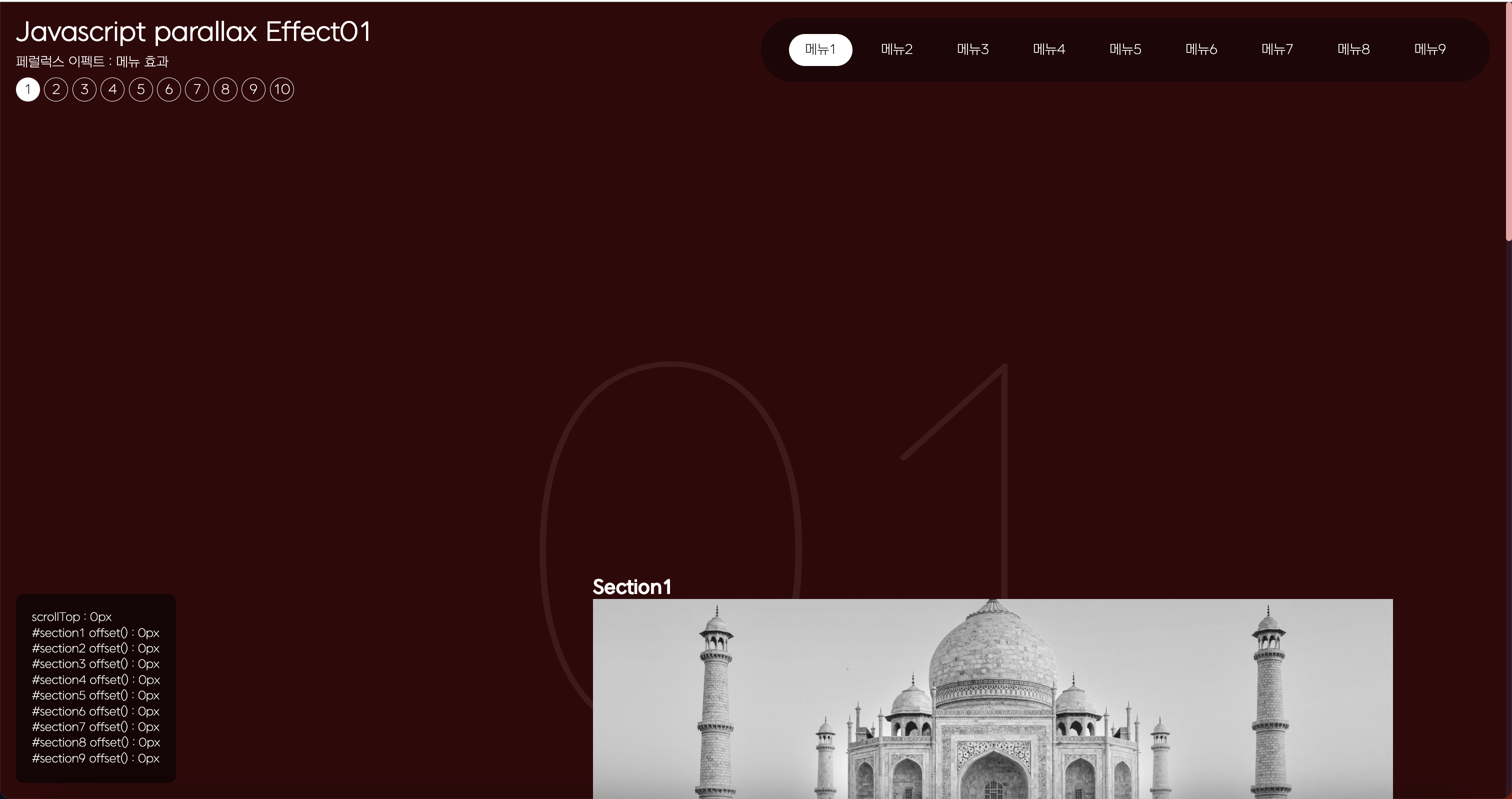Viewport: 1512px width, 799px height.
Task: Select 메뉴5 in the navigation bar
Action: pos(1125,49)
